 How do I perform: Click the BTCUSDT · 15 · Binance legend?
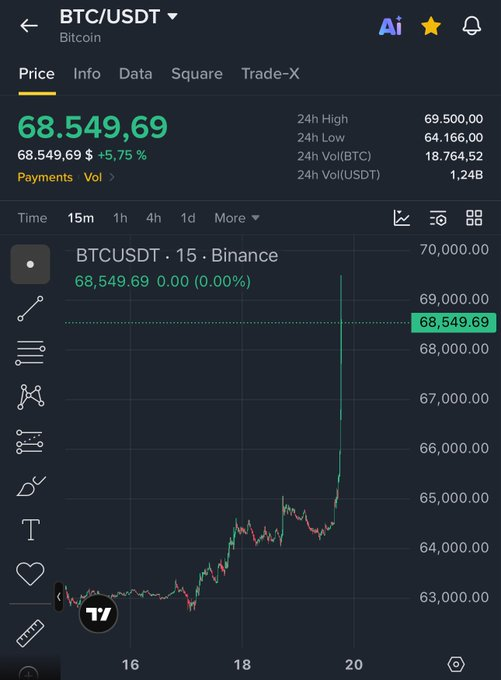(x=177, y=255)
